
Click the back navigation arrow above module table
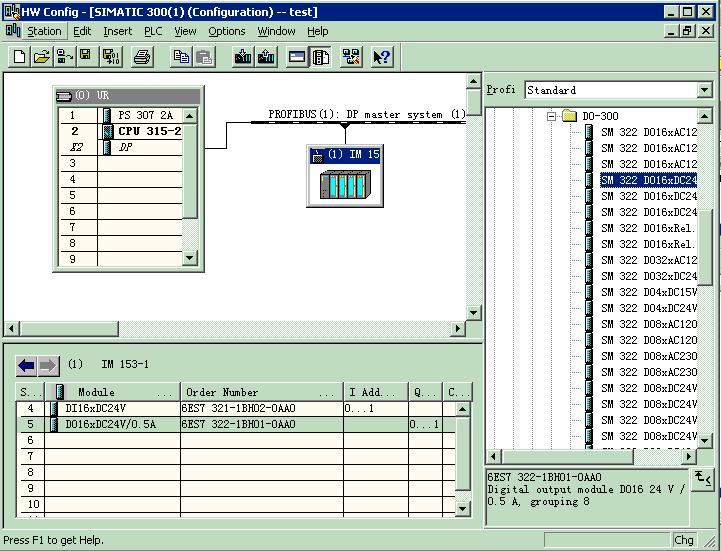(26, 365)
